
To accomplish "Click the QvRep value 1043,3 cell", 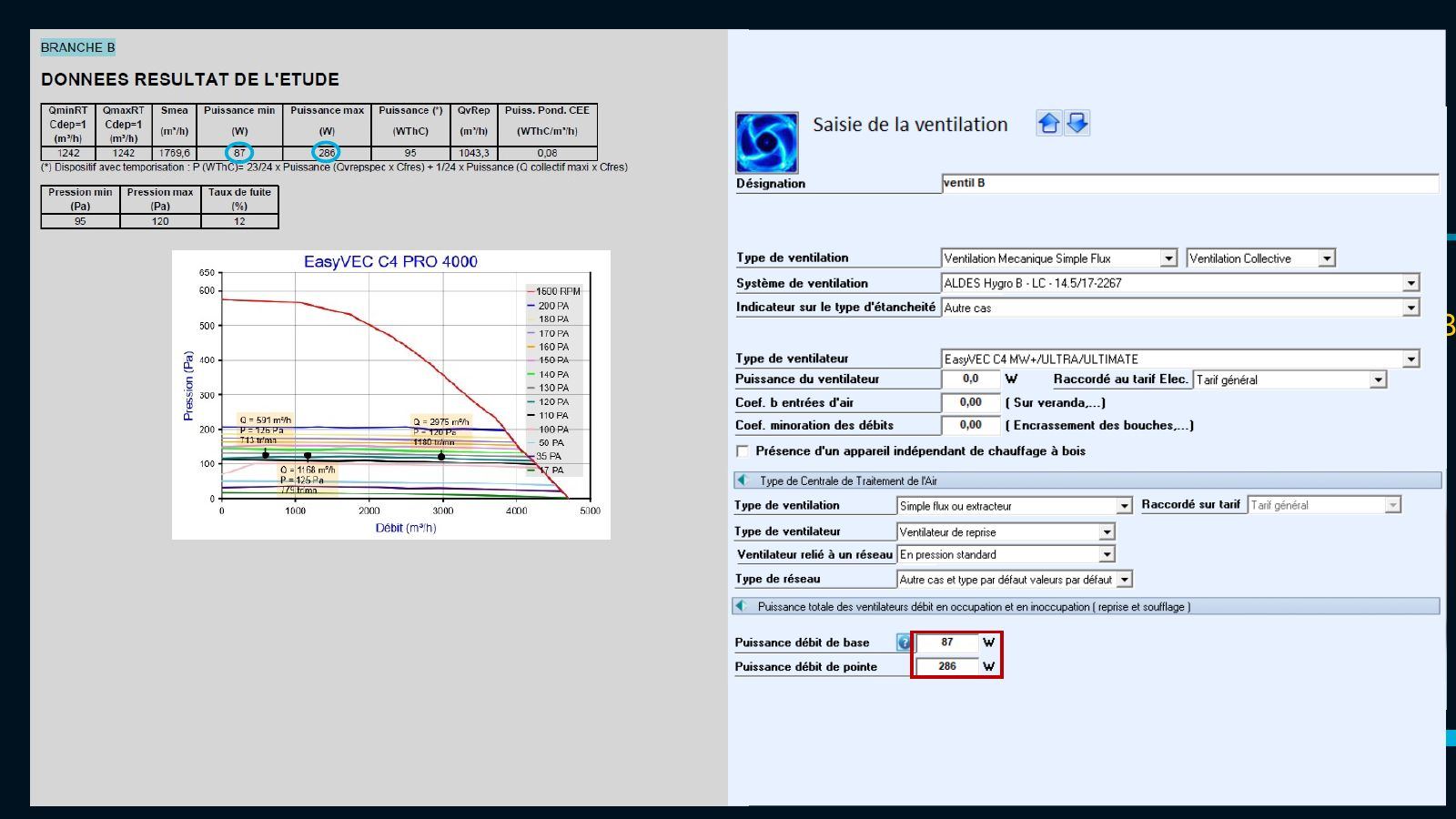I will pos(473,153).
